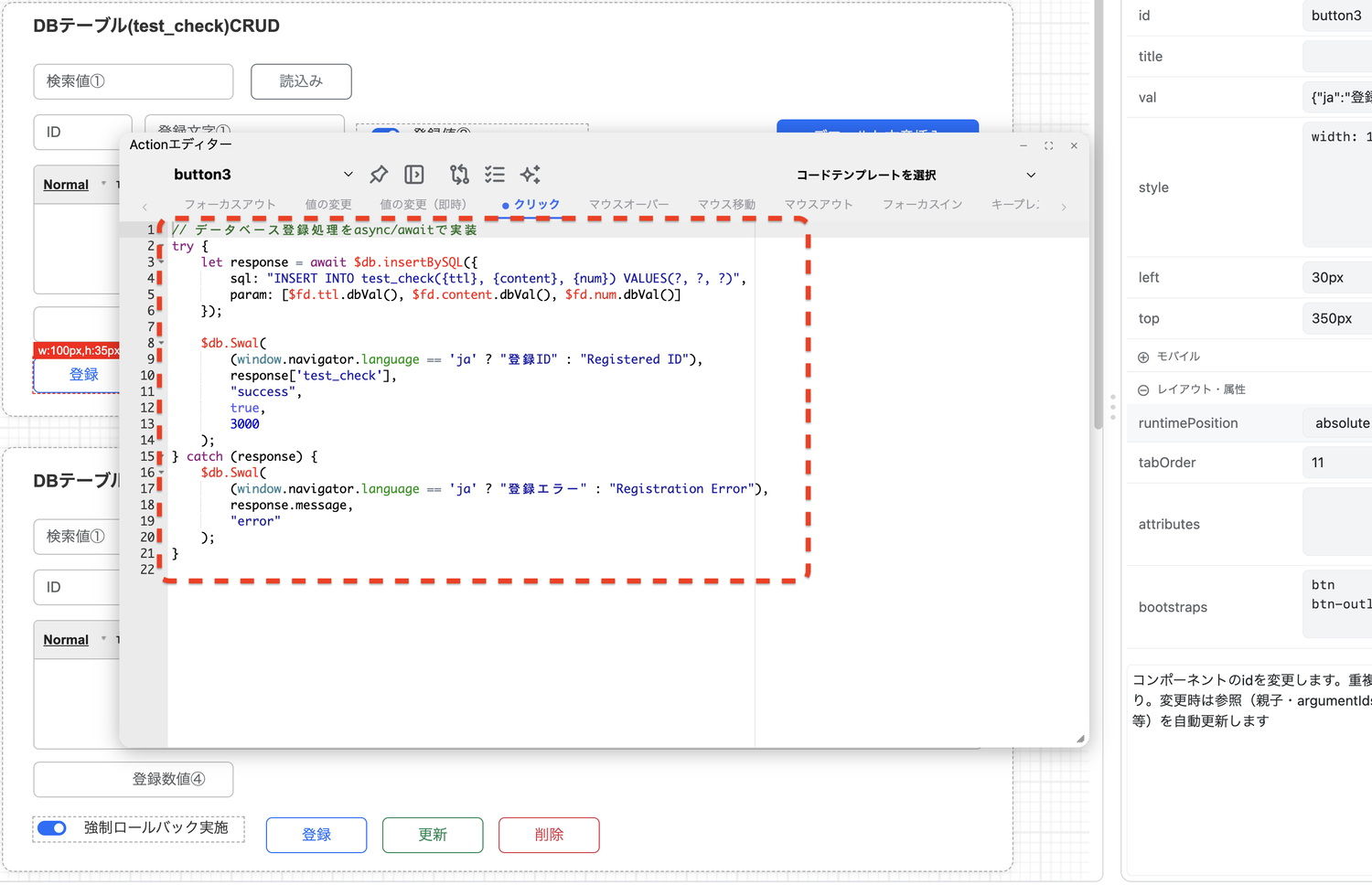Viewport: 1372px width, 885px height.
Task: Click the bootstraps property text area
Action: point(1337,604)
